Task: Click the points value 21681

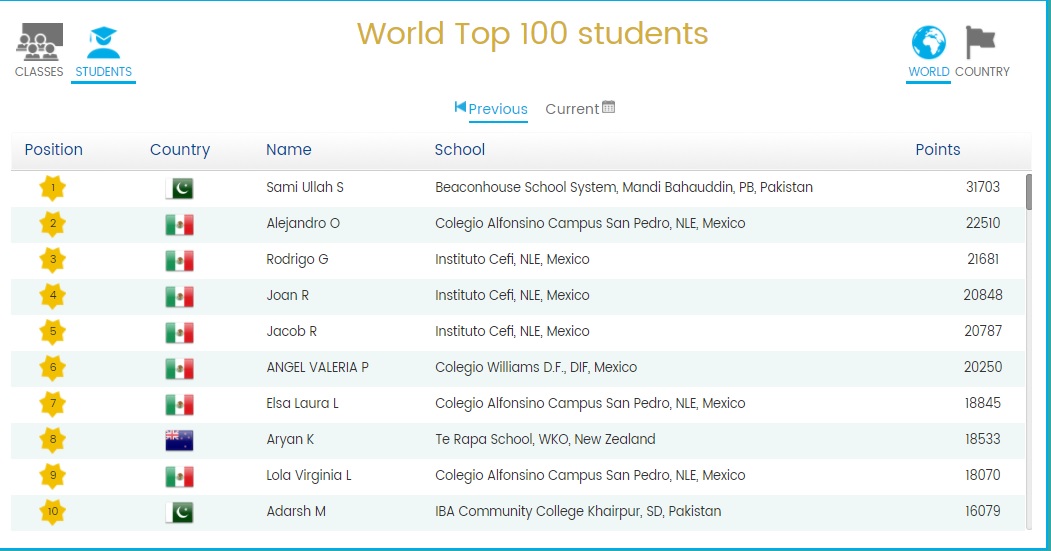Action: pyautogui.click(x=983, y=259)
